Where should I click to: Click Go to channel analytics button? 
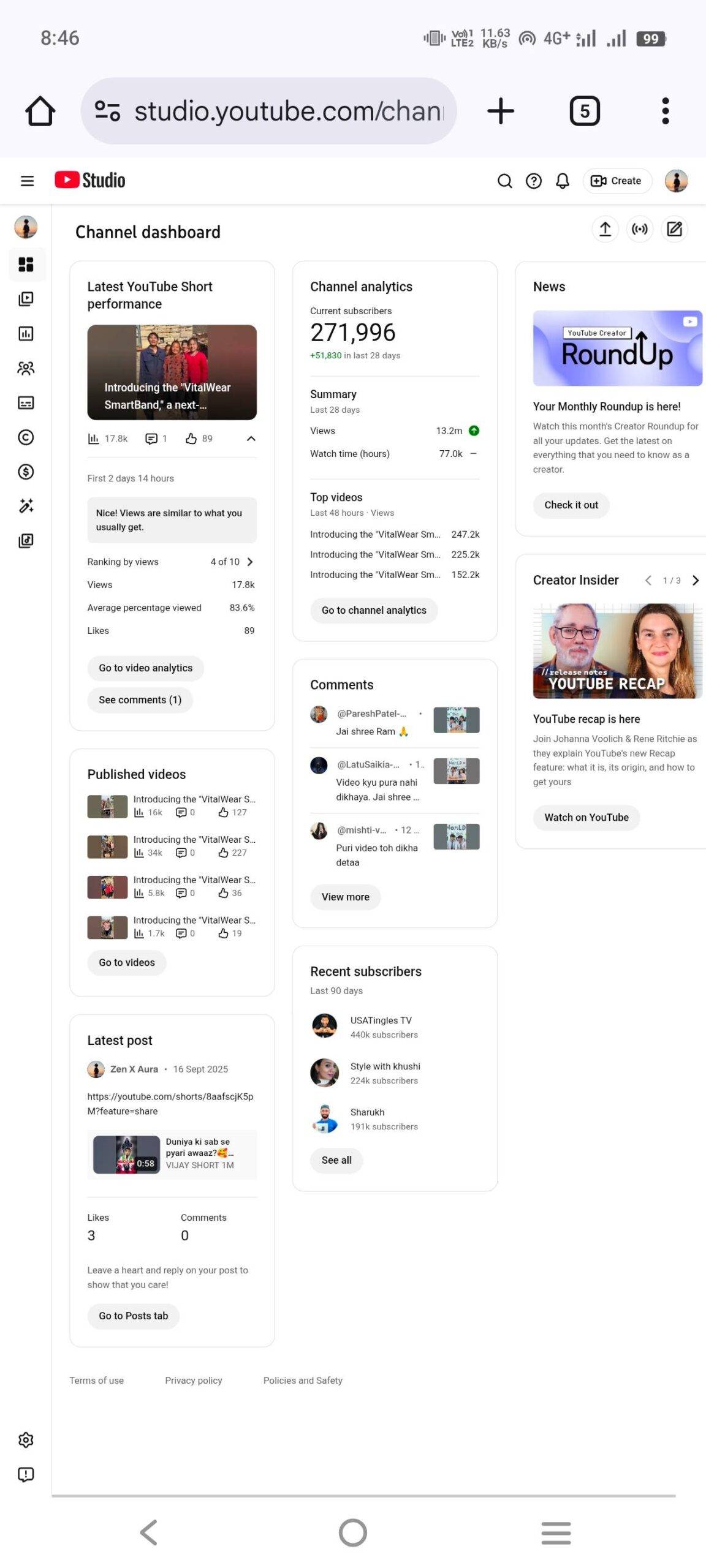(x=374, y=610)
